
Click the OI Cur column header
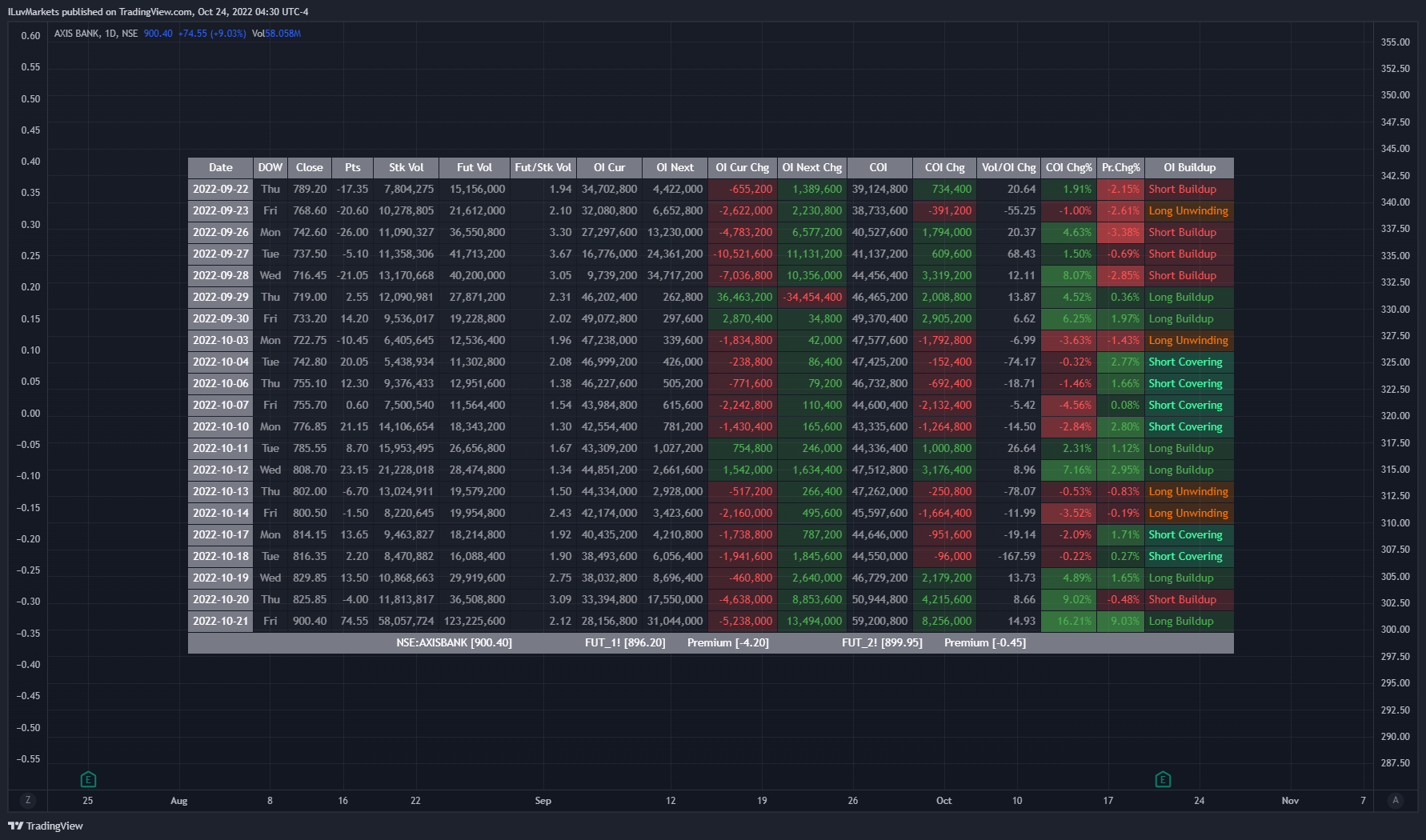pyautogui.click(x=610, y=168)
